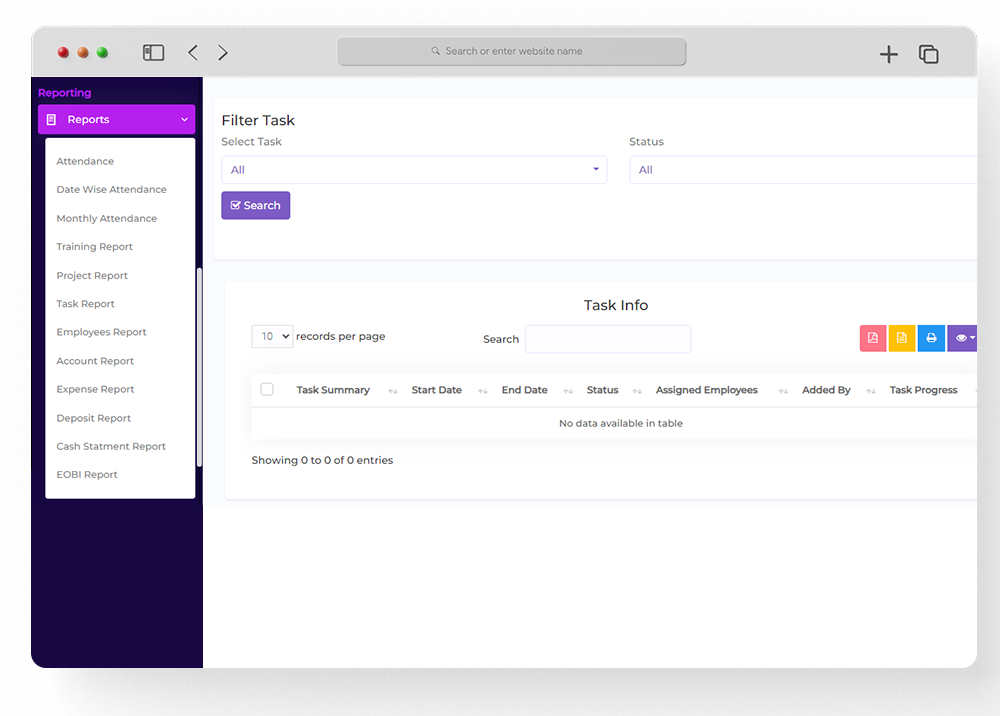Click the sidebar vertical scrollbar

[x=199, y=367]
